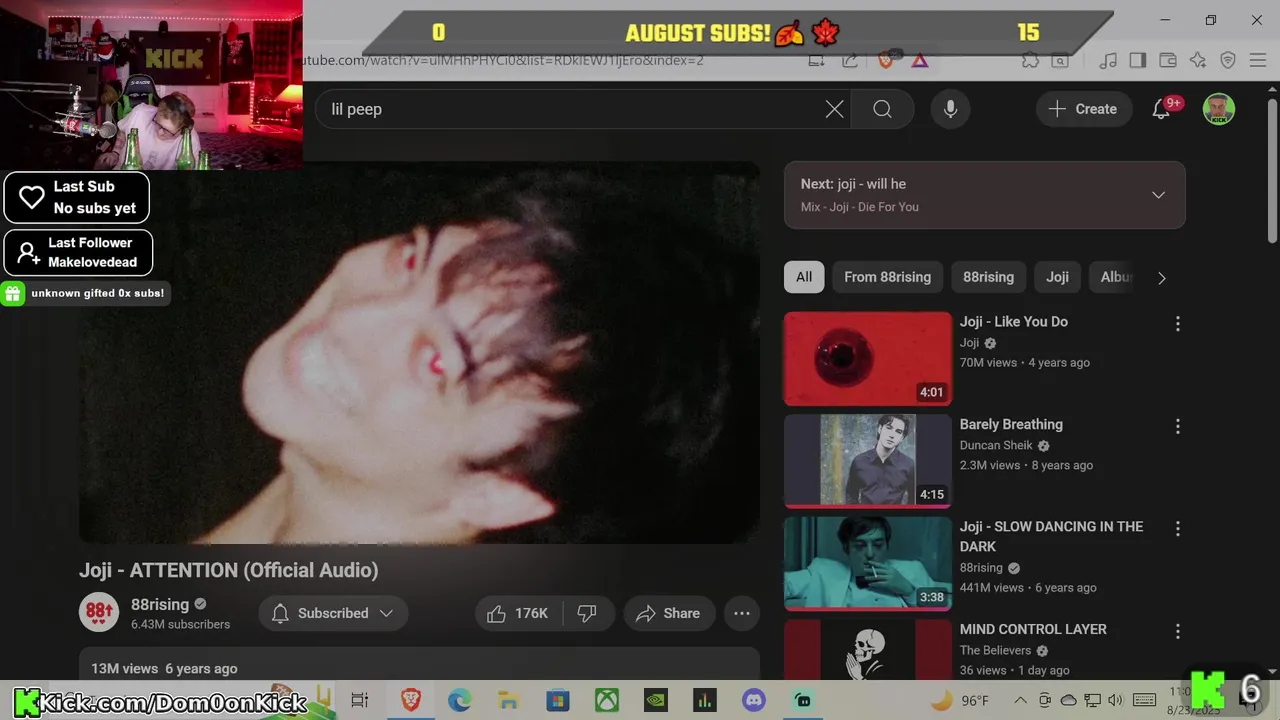Open options for Barely Breathing video
This screenshot has height=720, width=1280.
(1177, 426)
